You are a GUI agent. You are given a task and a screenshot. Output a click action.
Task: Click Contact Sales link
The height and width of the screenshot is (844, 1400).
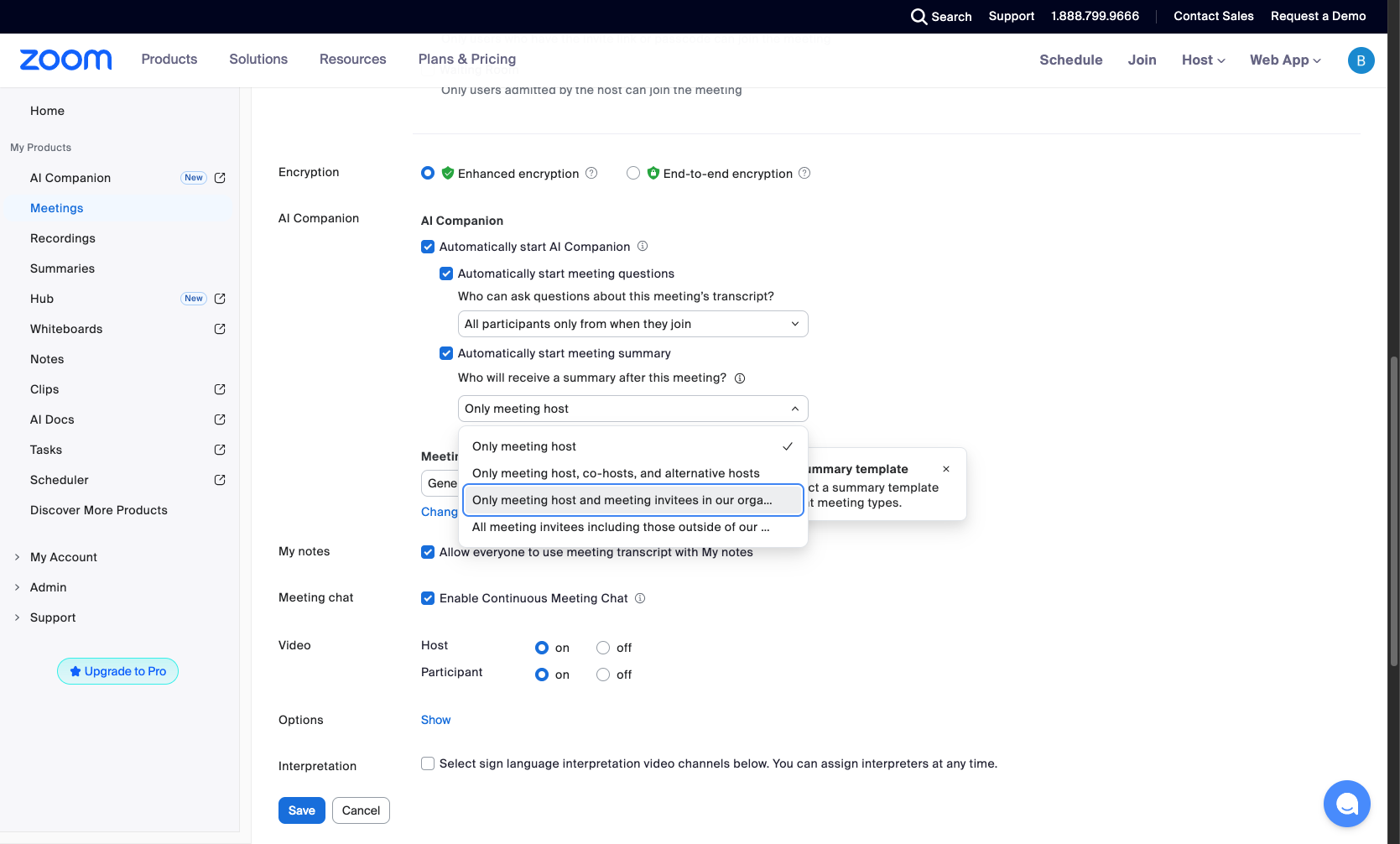click(x=1214, y=16)
